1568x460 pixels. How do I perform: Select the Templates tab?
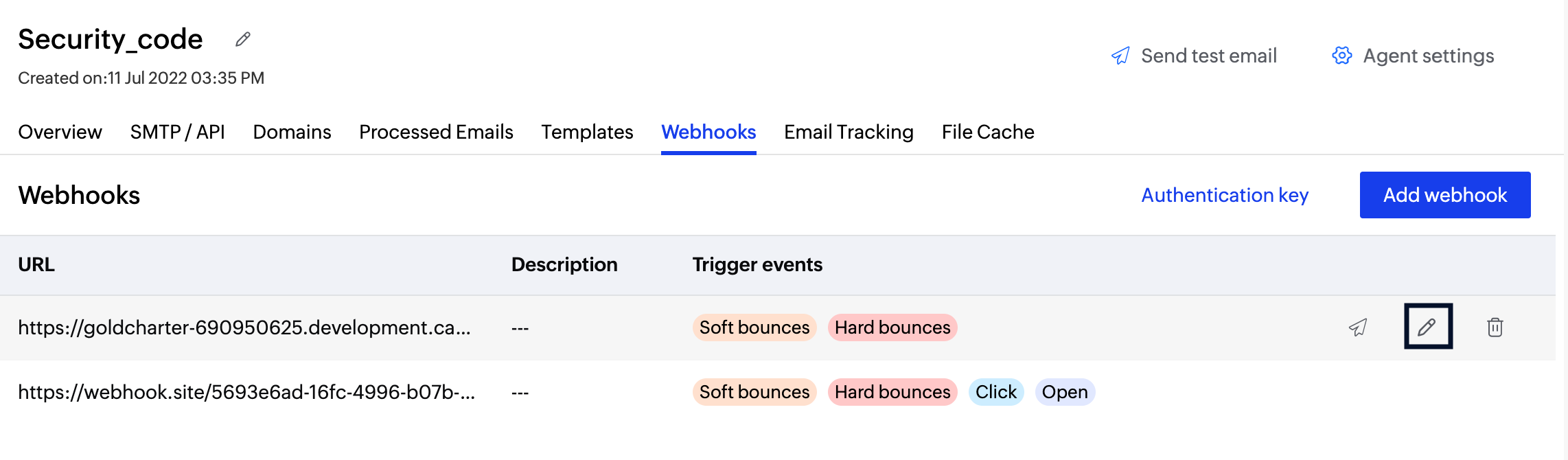(587, 132)
